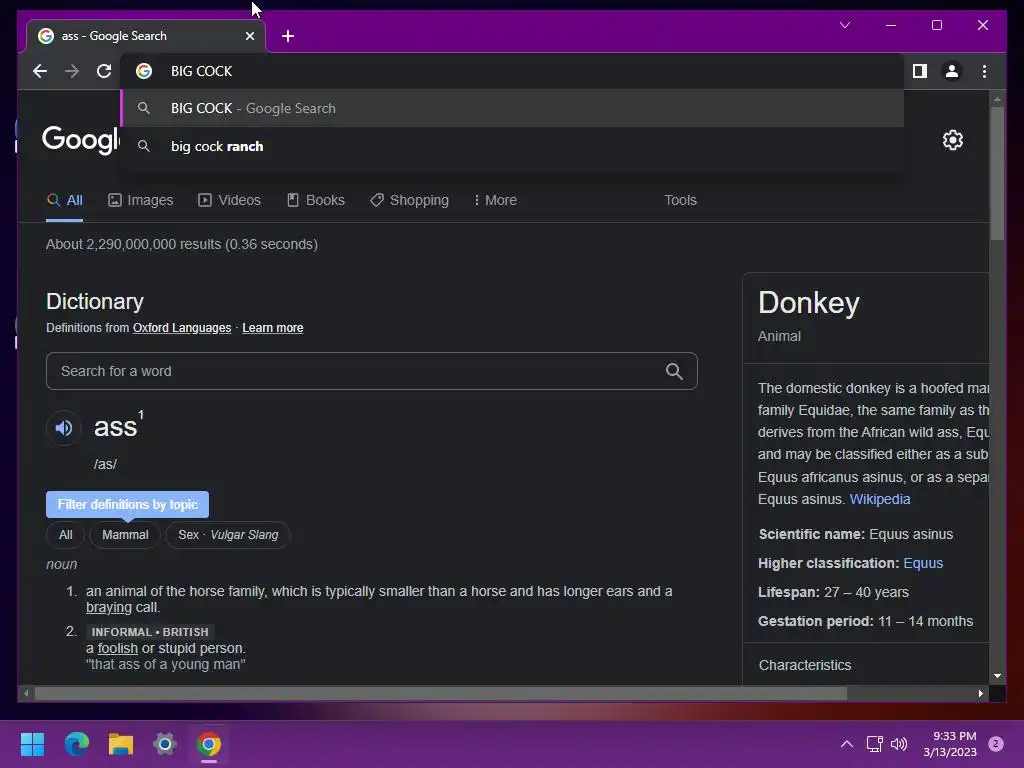Click the forward navigation arrow

(x=72, y=71)
